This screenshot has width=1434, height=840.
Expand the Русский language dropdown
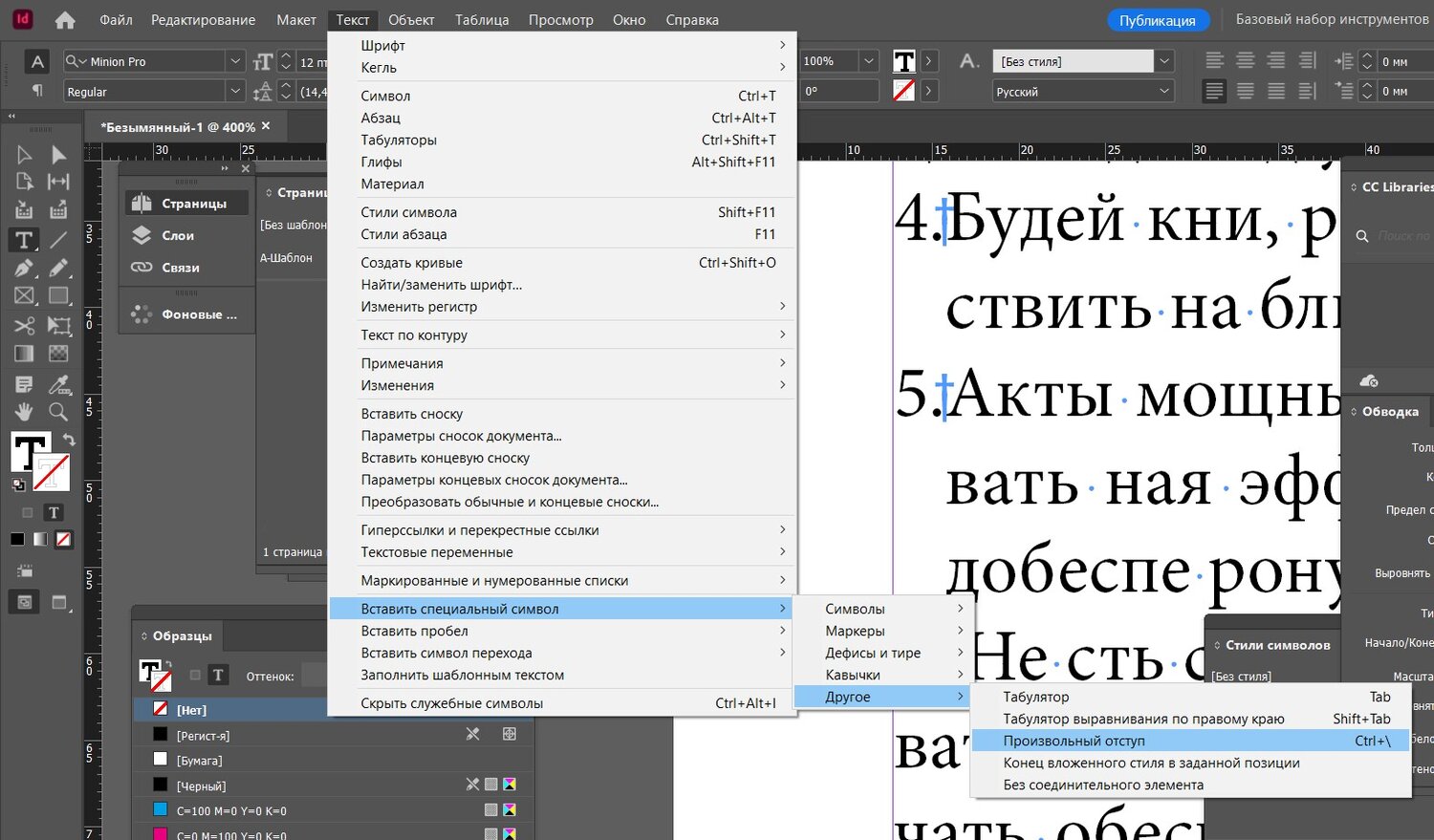coord(1164,92)
